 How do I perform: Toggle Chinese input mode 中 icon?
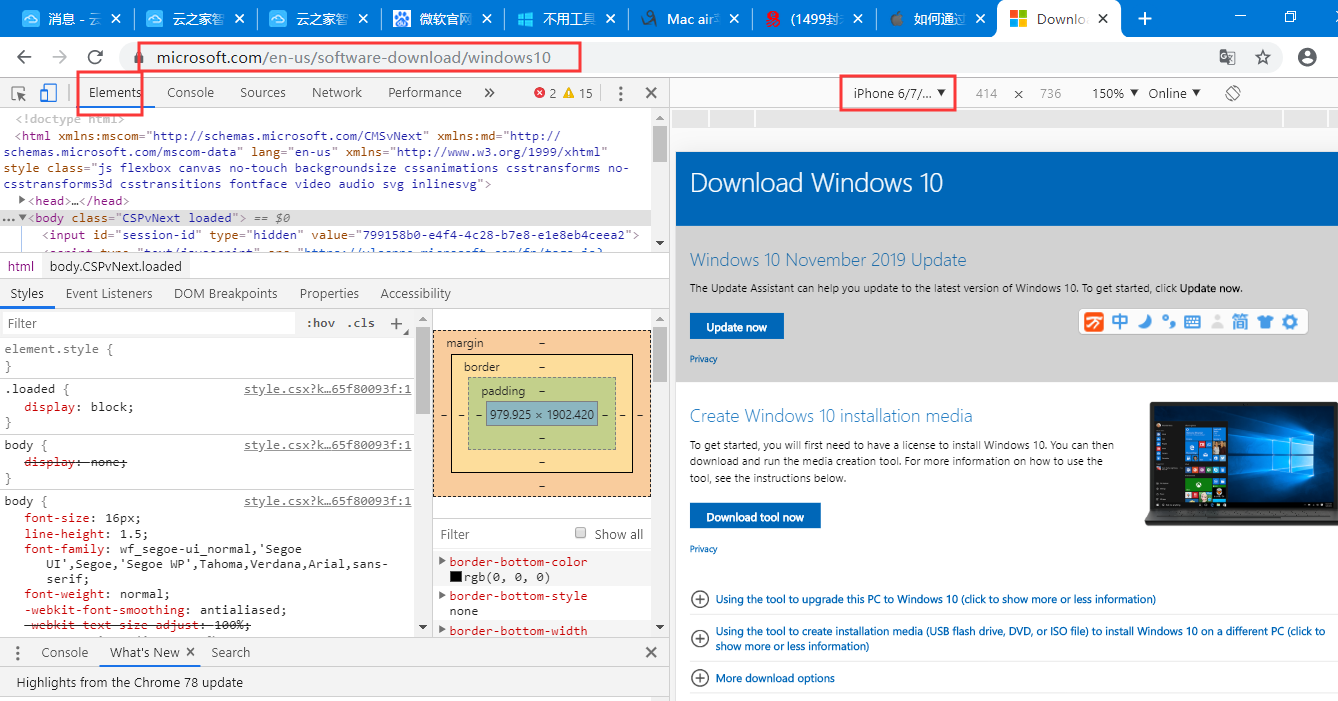coord(1120,322)
